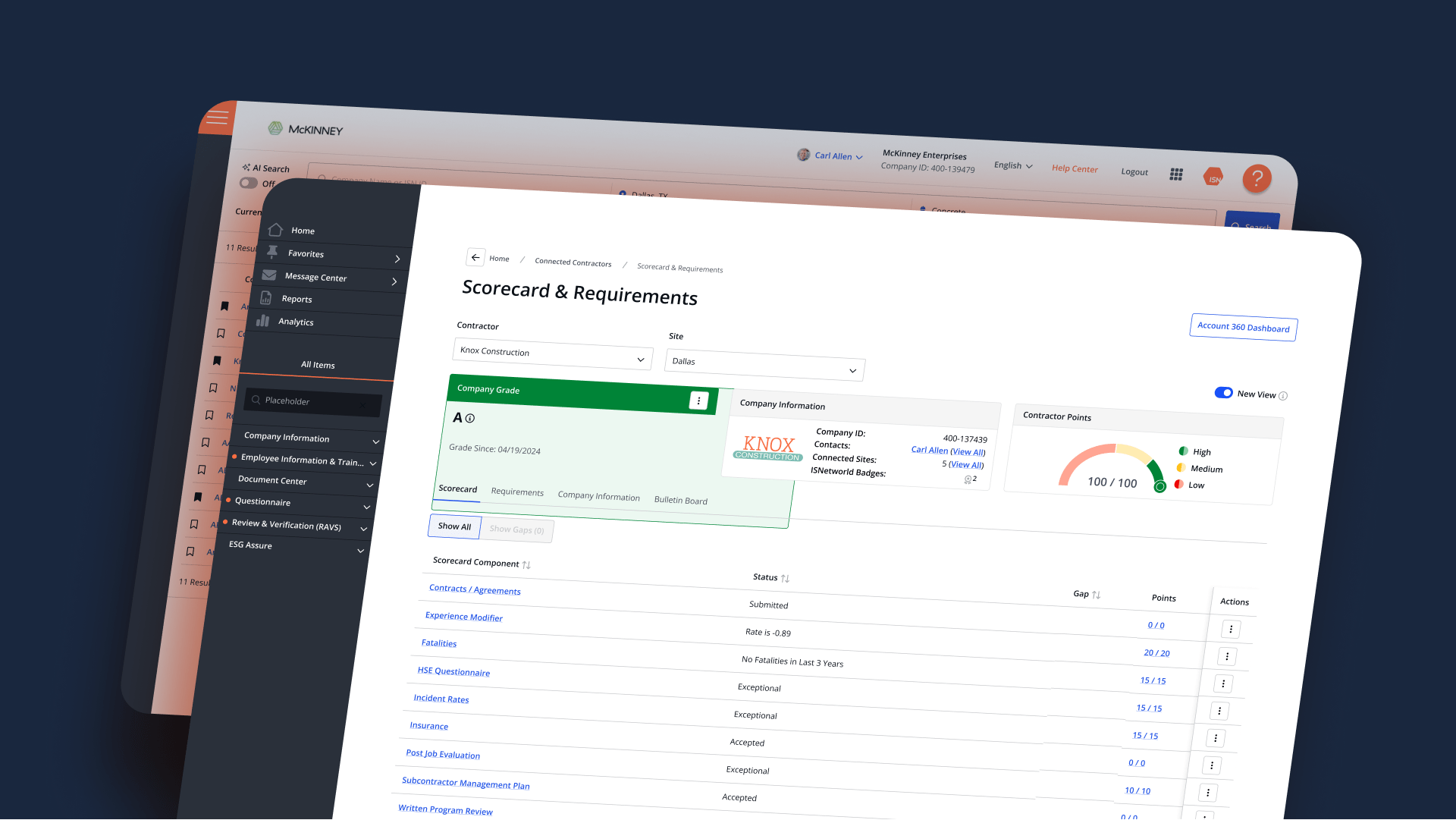Toggle outlined bookmark on second row in back window
1456x820 pixels.
tap(221, 334)
